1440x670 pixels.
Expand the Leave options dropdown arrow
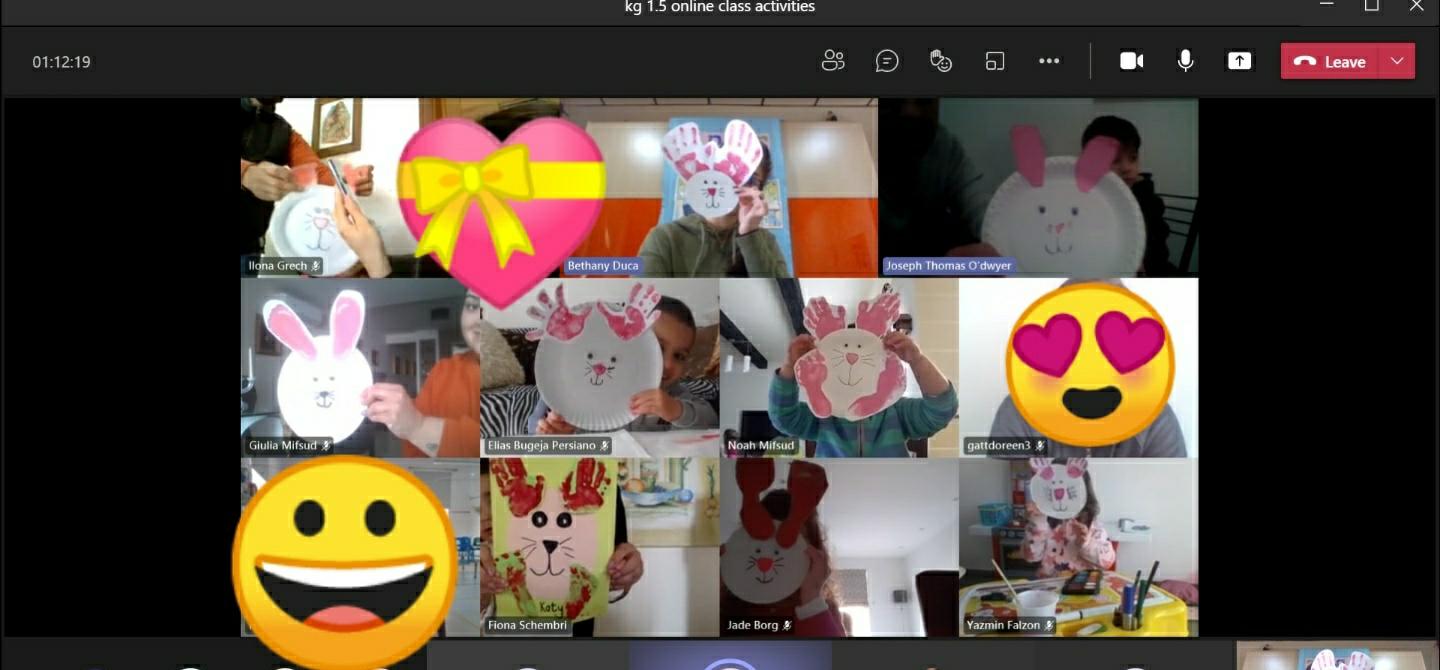(x=1397, y=61)
